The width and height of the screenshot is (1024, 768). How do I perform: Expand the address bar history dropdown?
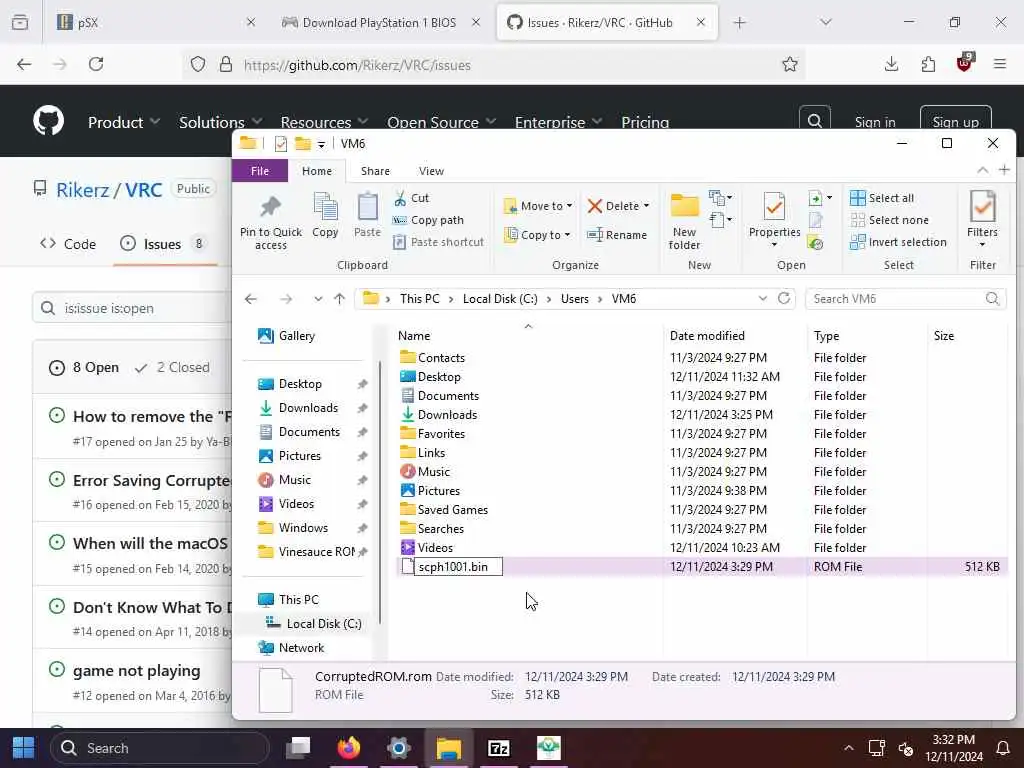(762, 298)
